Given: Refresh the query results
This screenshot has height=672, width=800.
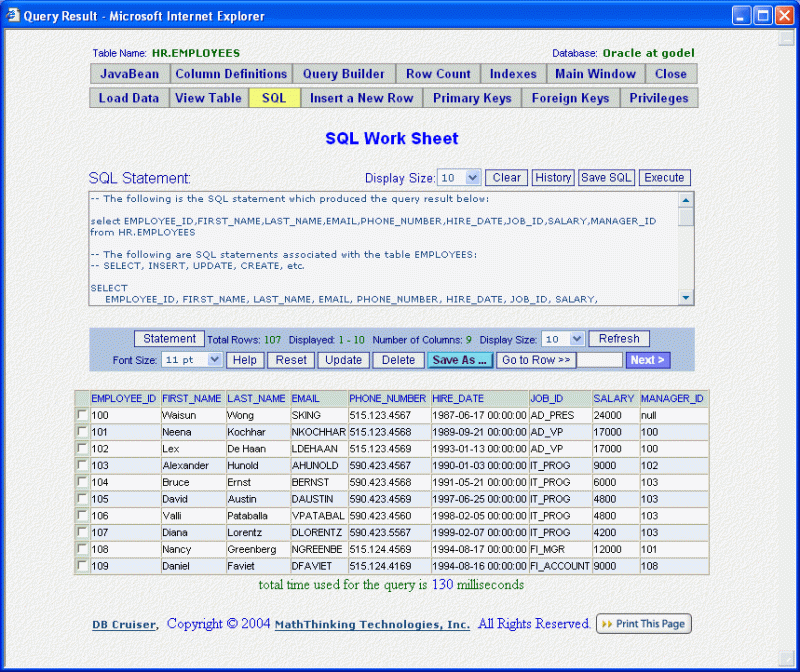Looking at the screenshot, I should 618,338.
